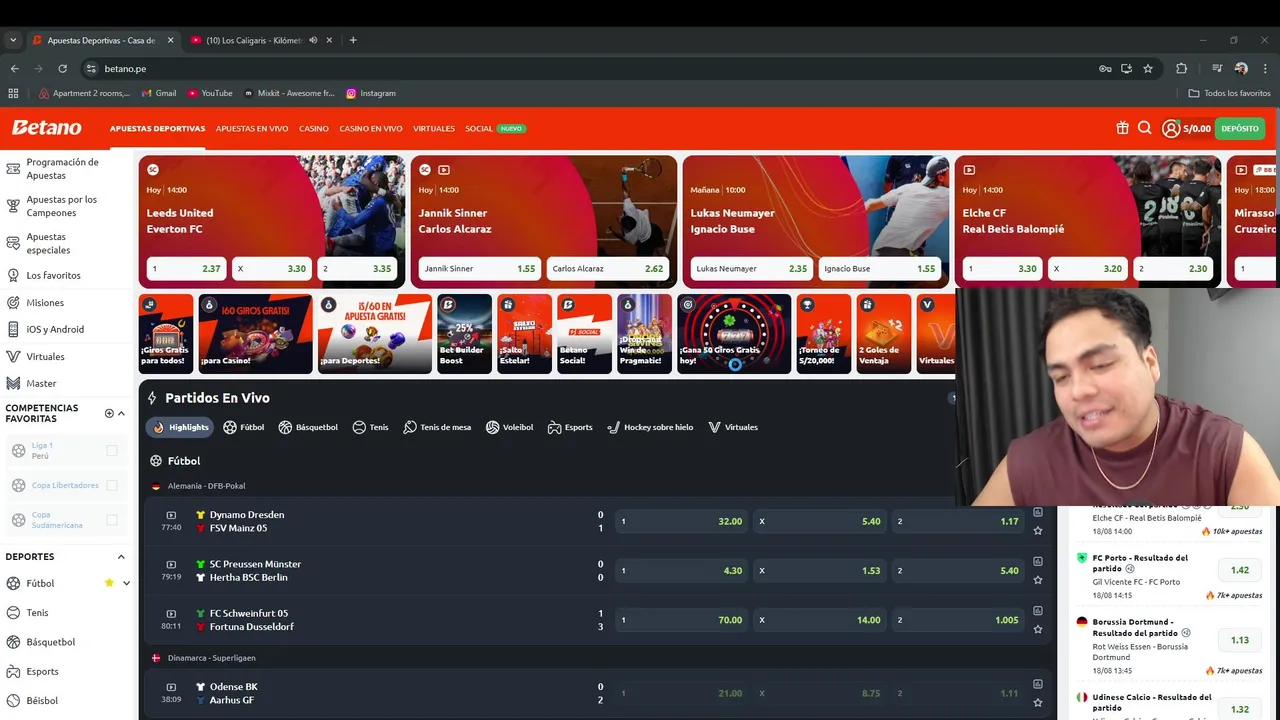
Task: Select Highlights live filter
Action: coord(180,427)
